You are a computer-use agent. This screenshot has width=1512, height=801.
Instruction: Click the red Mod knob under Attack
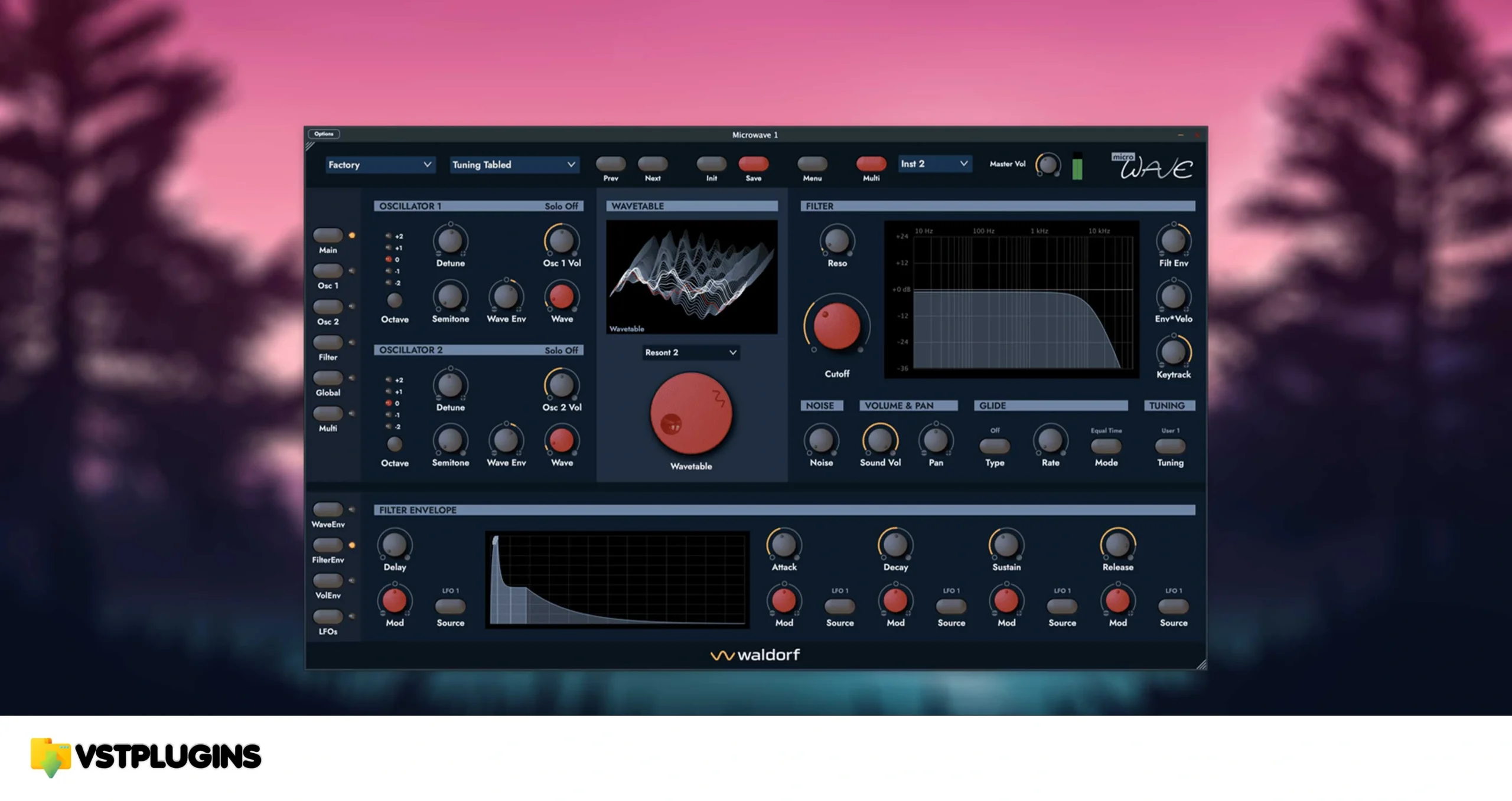784,601
